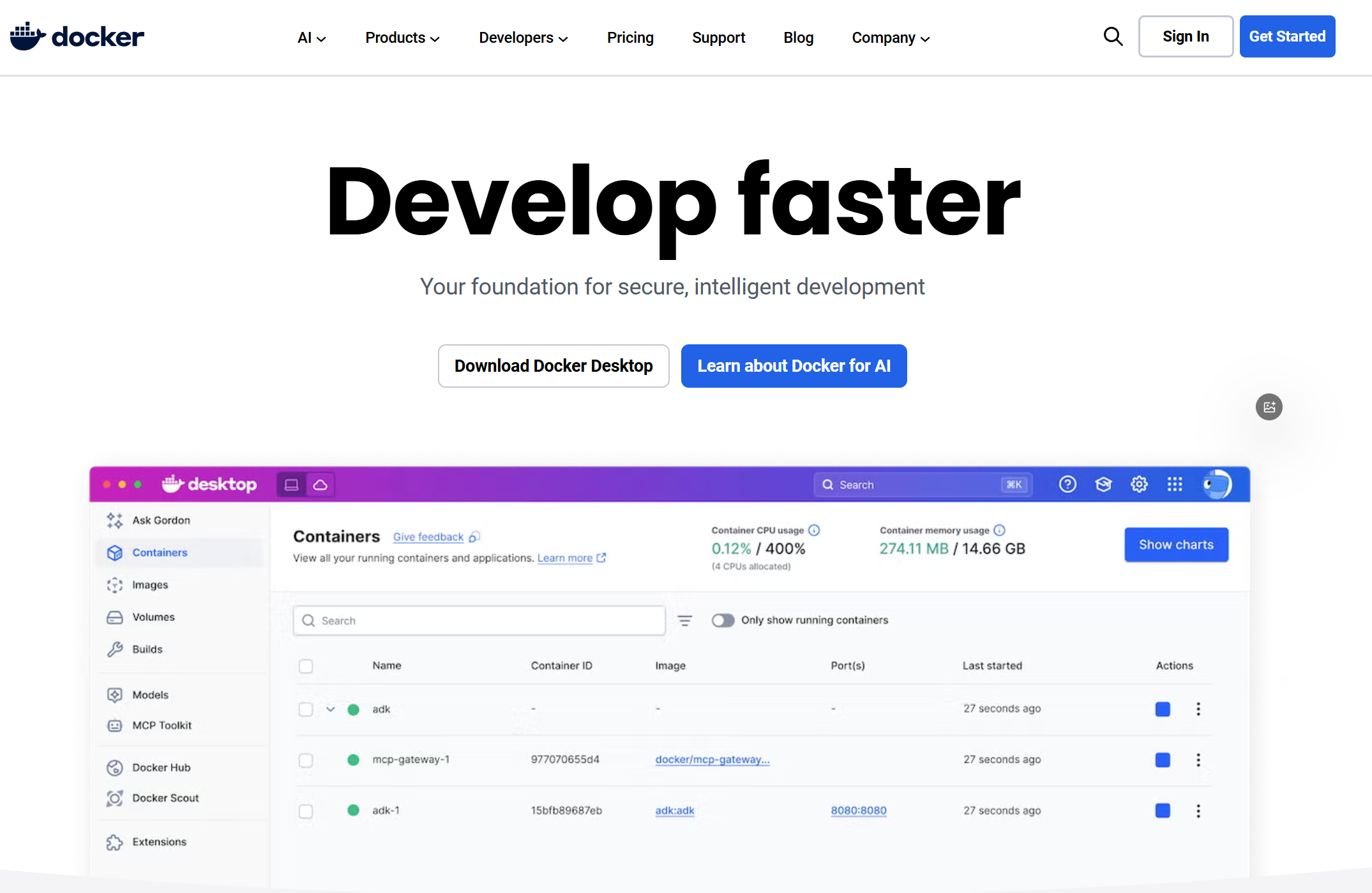Viewport: 1372px width, 893px height.
Task: Click the Images icon in sidebar
Action: (115, 585)
